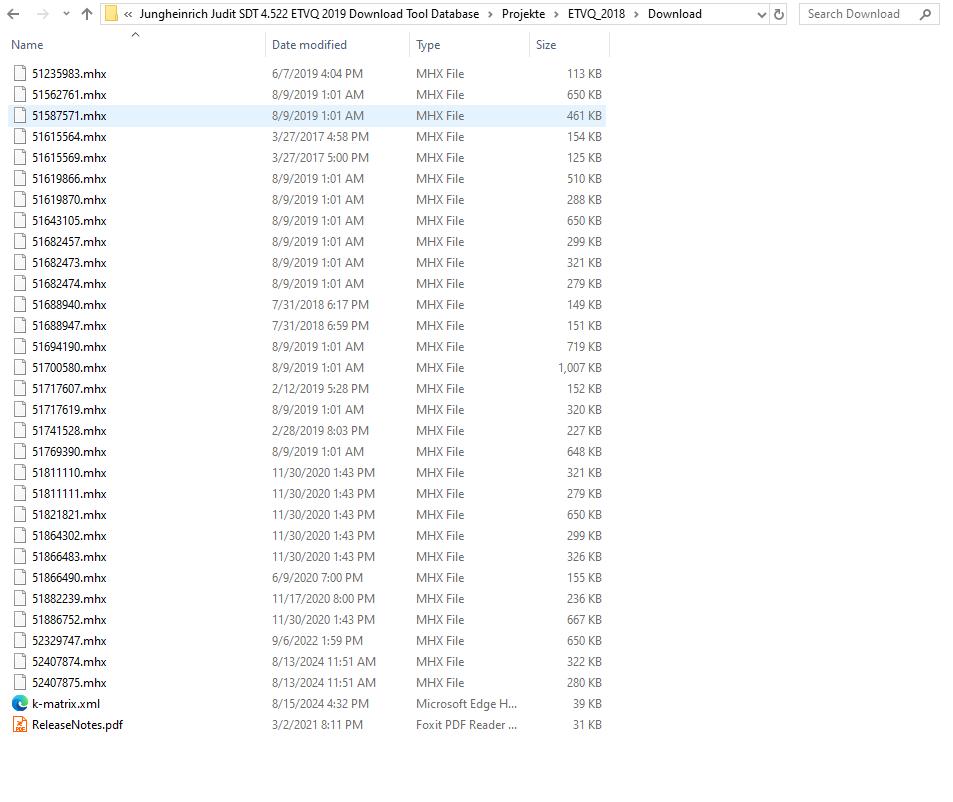Select file name 52407875.mhx

[69, 683]
